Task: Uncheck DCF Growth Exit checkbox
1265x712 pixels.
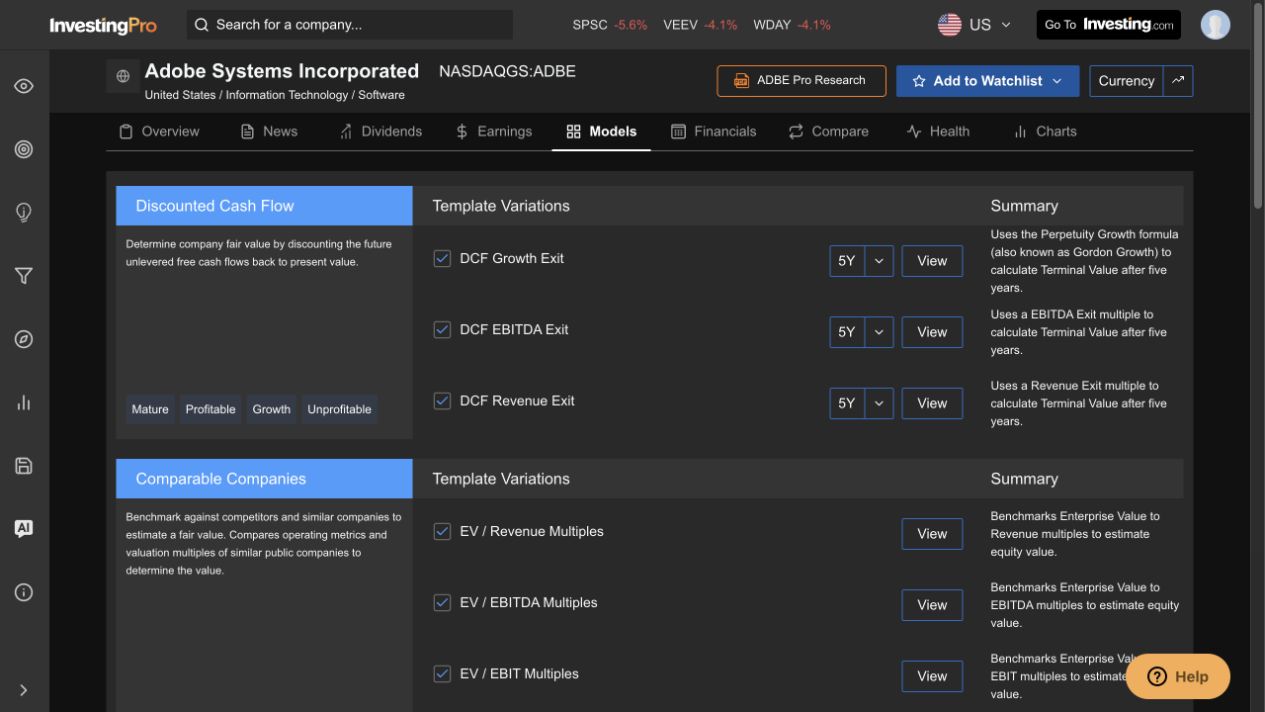Action: point(442,258)
